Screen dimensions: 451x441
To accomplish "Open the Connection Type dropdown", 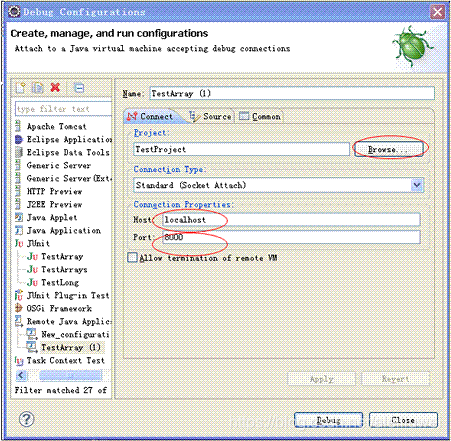I will click(417, 185).
